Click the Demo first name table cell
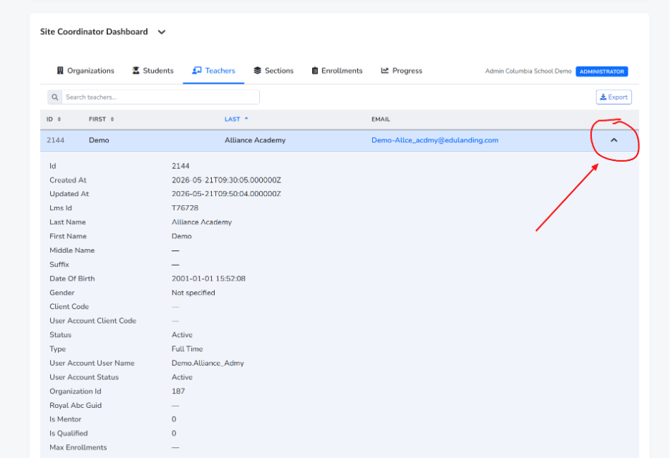The width and height of the screenshot is (670, 458). (99, 140)
